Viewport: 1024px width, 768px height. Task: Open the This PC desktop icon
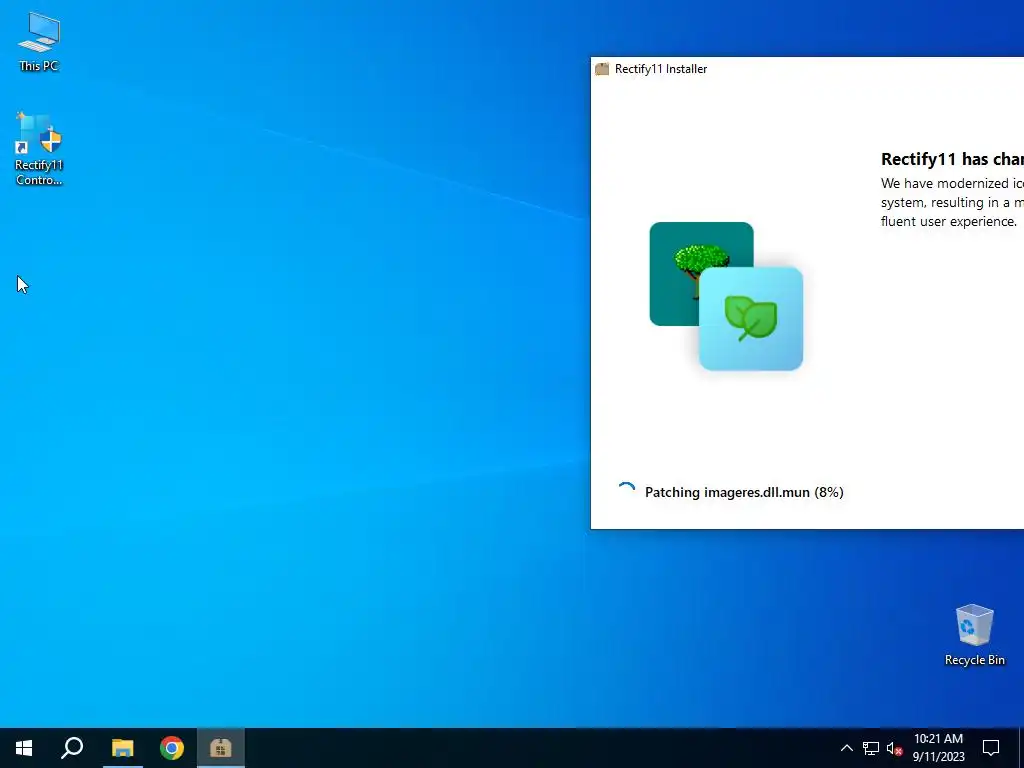[x=39, y=41]
